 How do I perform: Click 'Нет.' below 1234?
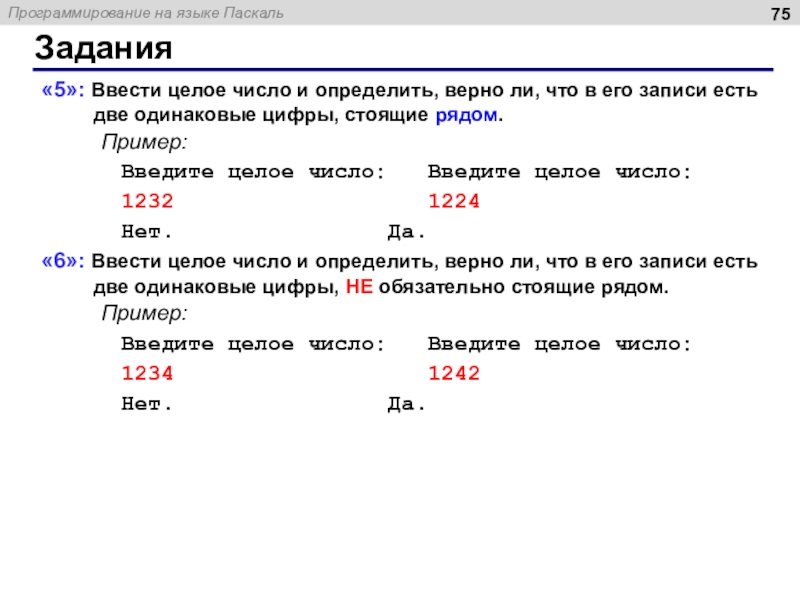coord(146,404)
